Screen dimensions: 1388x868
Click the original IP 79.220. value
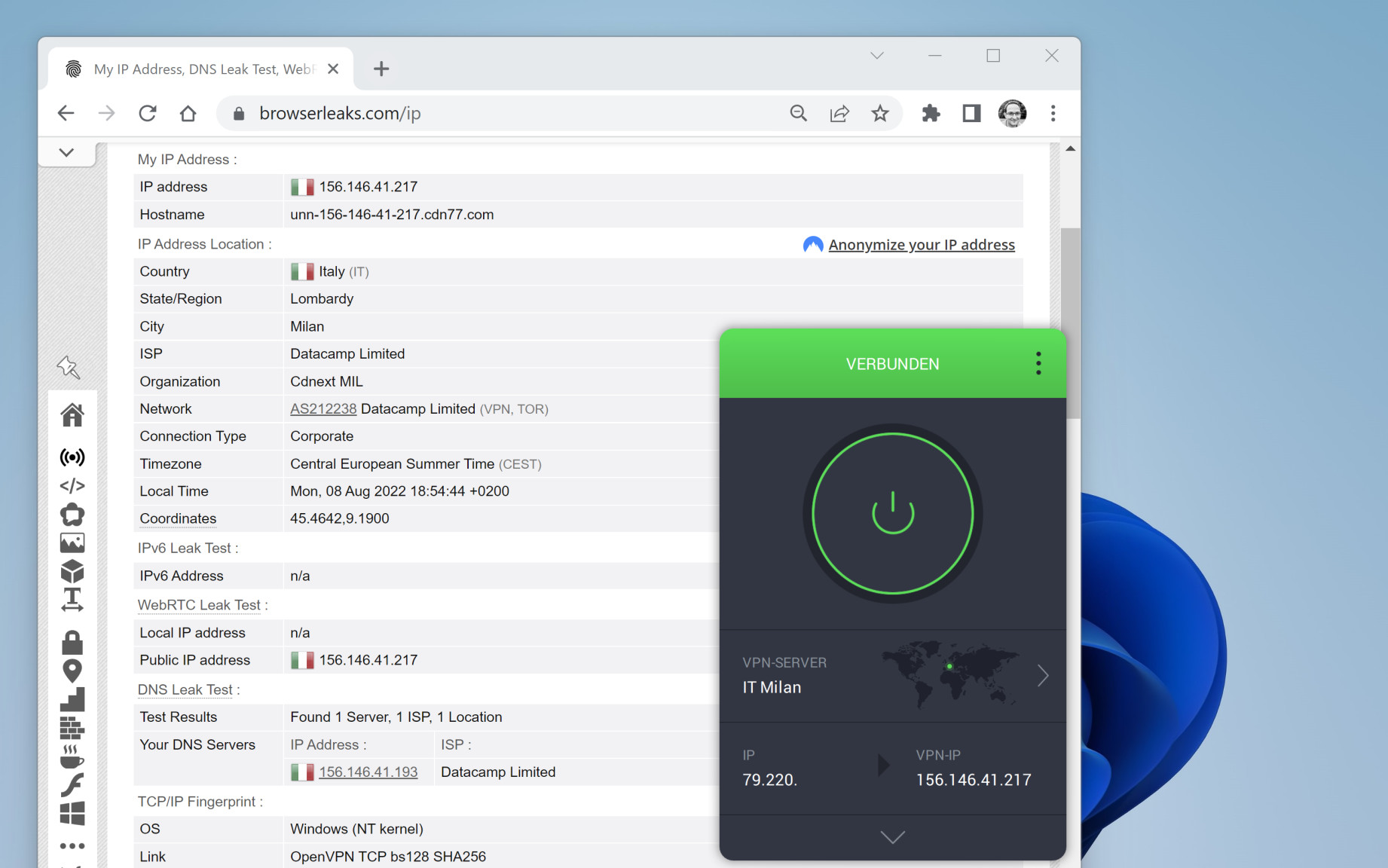[769, 780]
